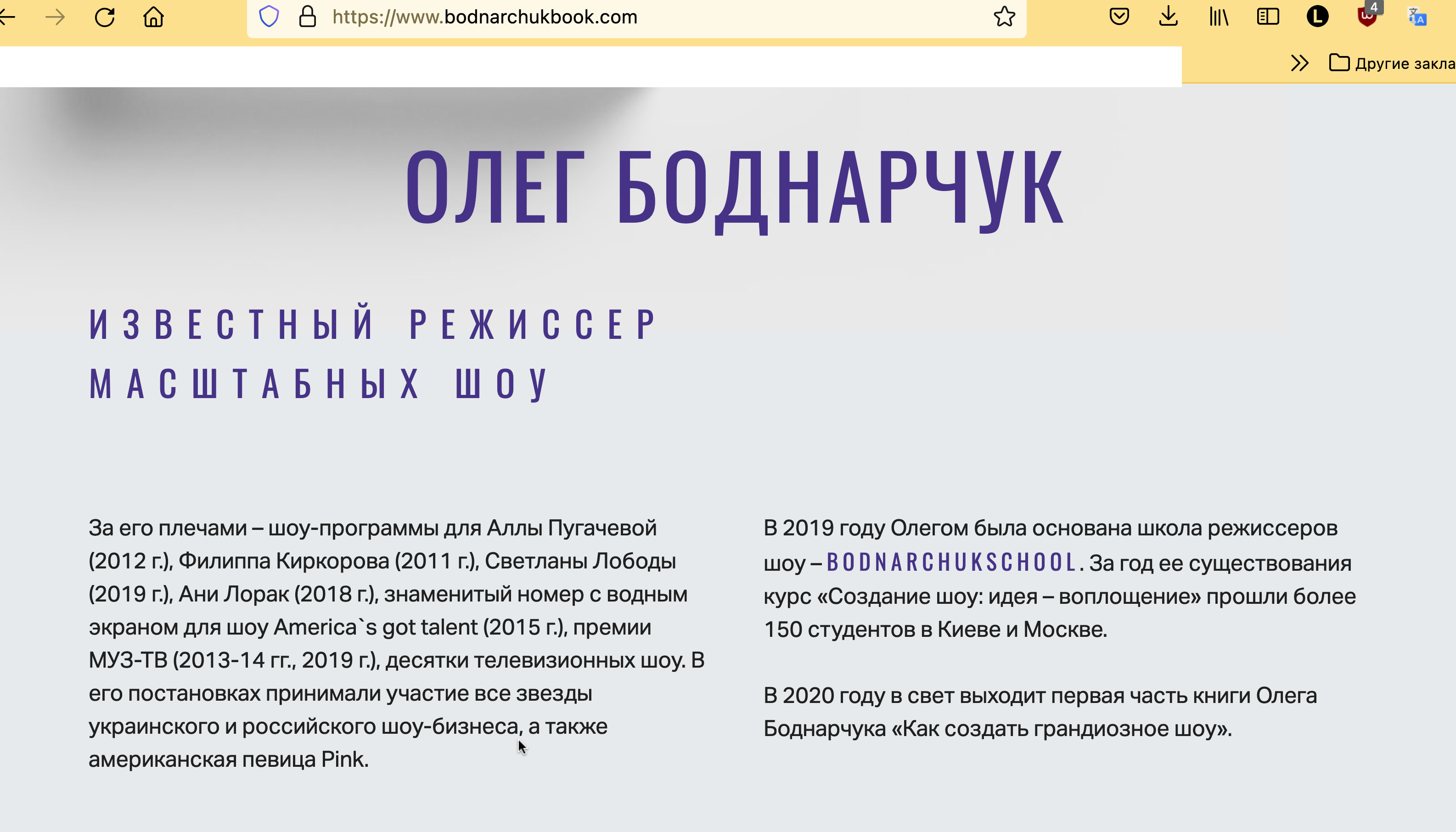Bookmark this page with the star
This screenshot has height=832, width=1456.
[1004, 17]
